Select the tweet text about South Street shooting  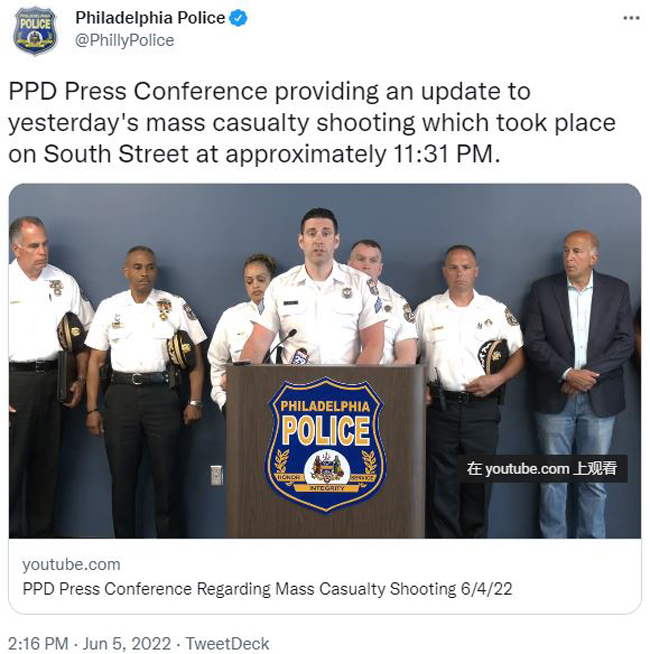312,123
